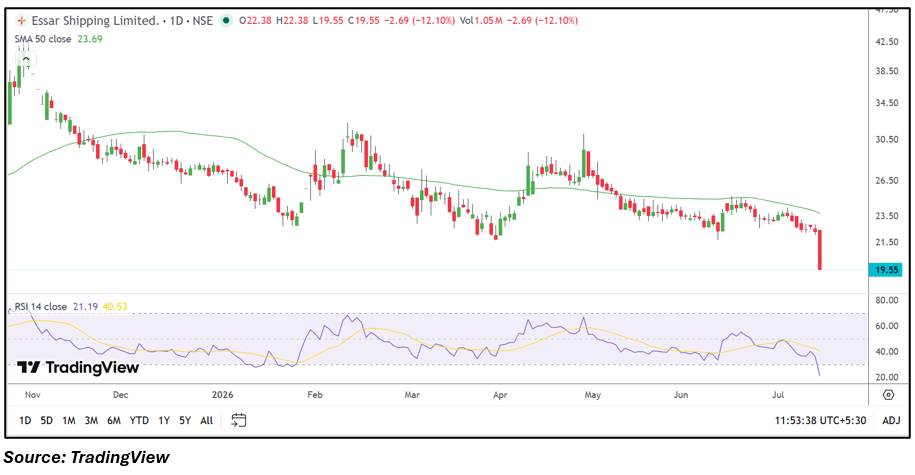Viewport: 915px width, 475px height.
Task: Click the Nov label on time axis
Action: tap(33, 395)
